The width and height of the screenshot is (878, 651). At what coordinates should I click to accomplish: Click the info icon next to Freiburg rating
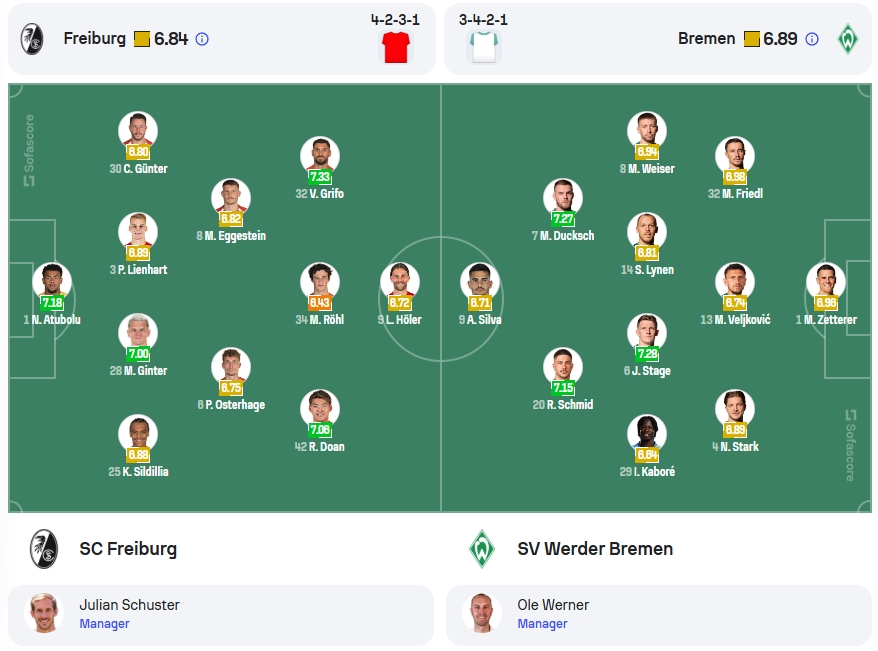click(x=202, y=39)
